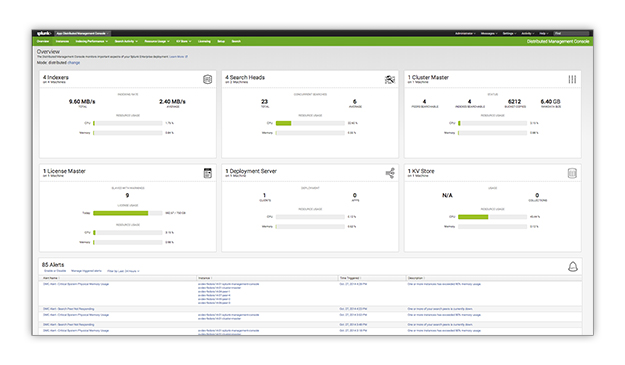Click the License Master panel icon
Viewport: 625px width, 365px height.
[x=208, y=173]
